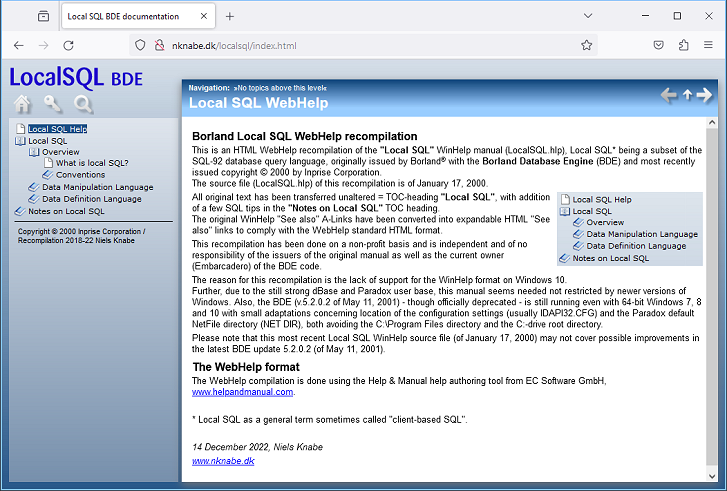
Task: Open What is local SQL? topic
Action: click(x=92, y=163)
